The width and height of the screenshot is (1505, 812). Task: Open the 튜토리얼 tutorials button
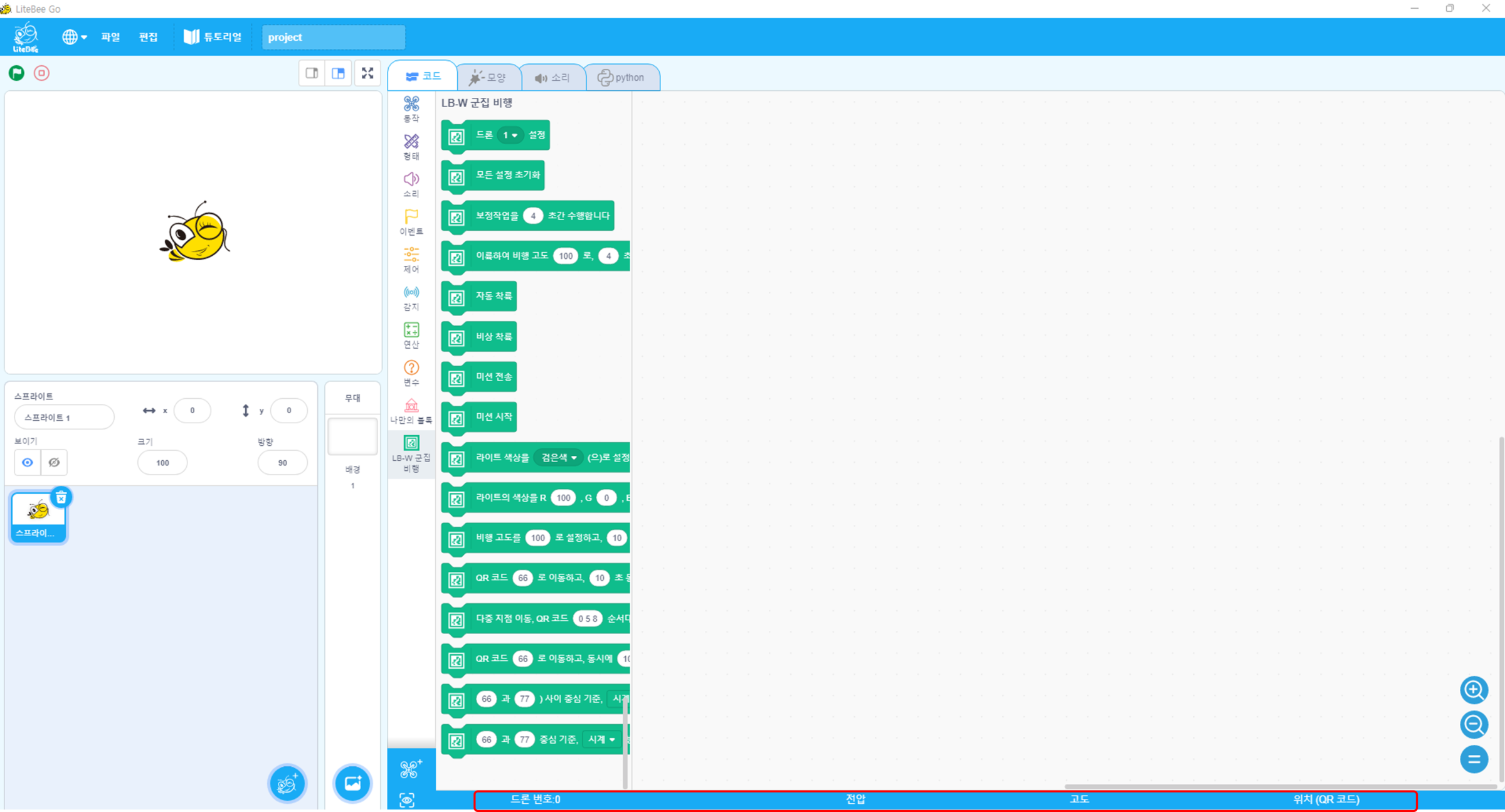point(213,37)
